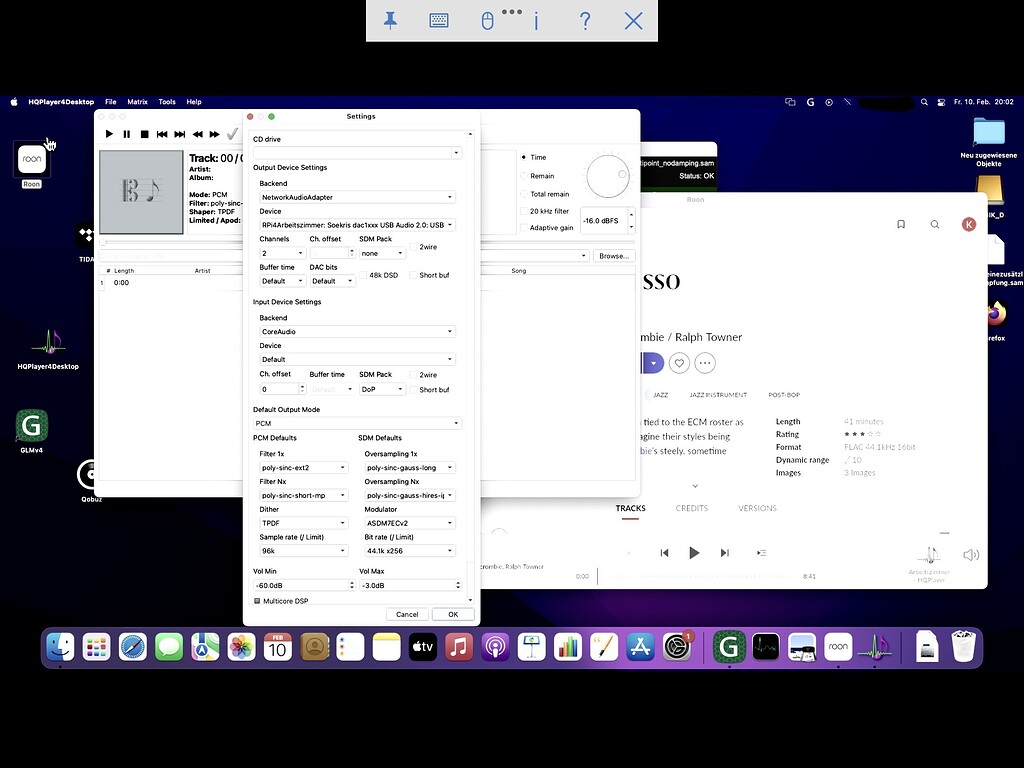Screen dimensions: 1024x768
Task: Check the Adaptive gain option
Action: (524, 227)
